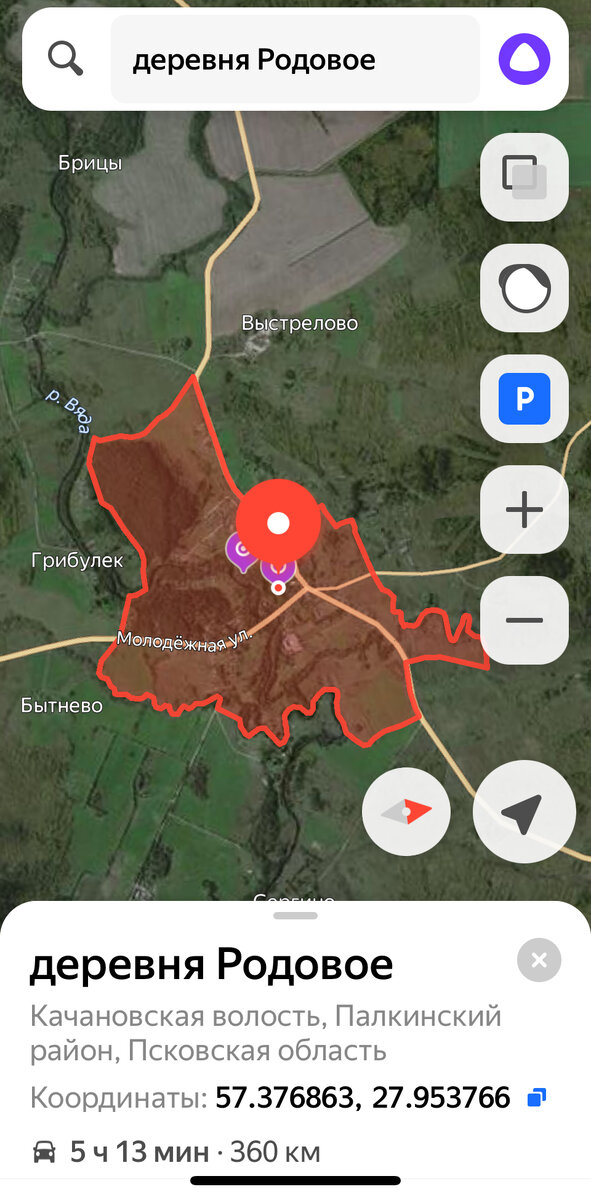Build car route 5 ч 13 мин
The width and height of the screenshot is (591, 1200).
tap(175, 1152)
